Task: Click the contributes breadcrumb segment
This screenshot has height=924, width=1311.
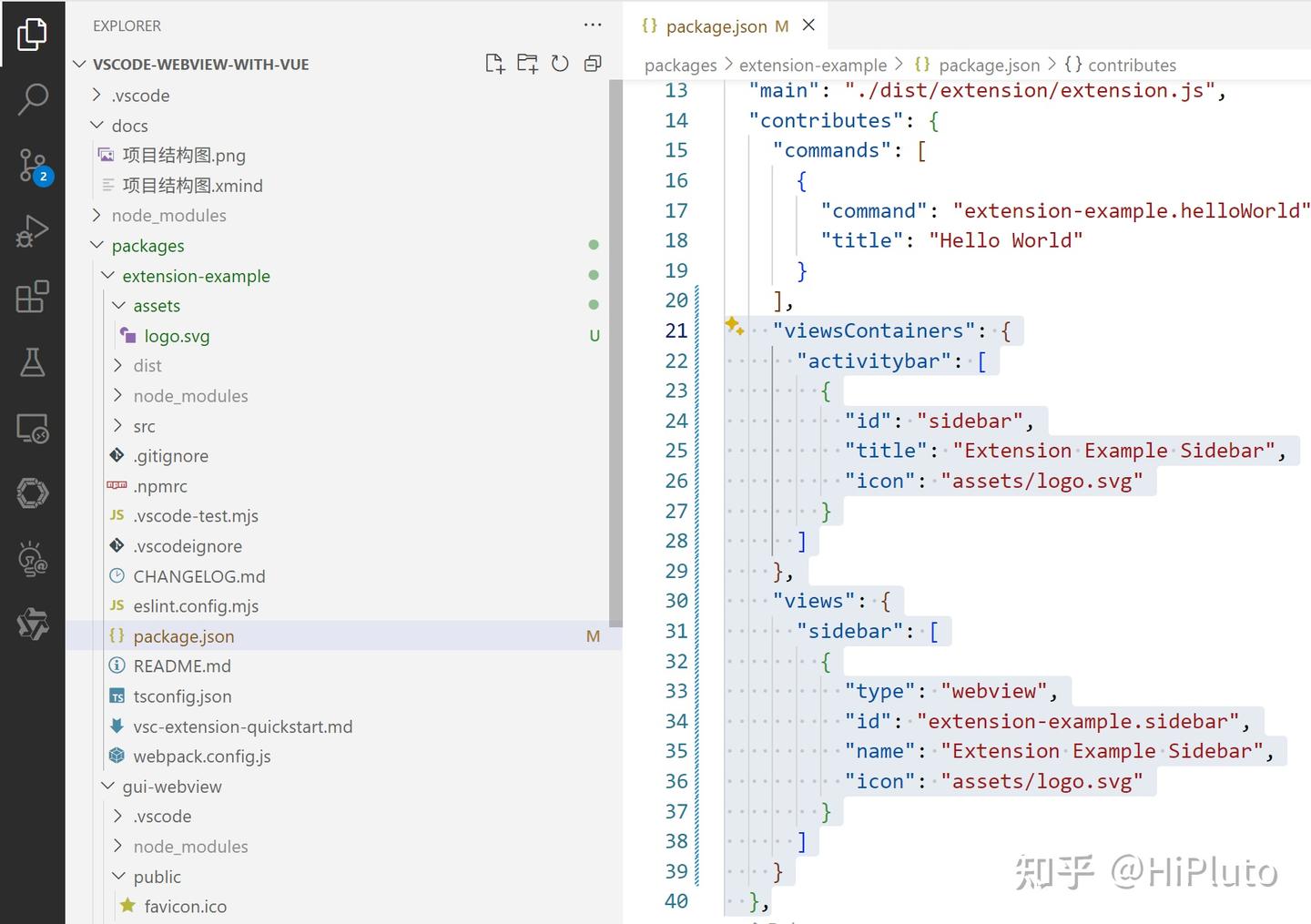Action: pos(1132,66)
